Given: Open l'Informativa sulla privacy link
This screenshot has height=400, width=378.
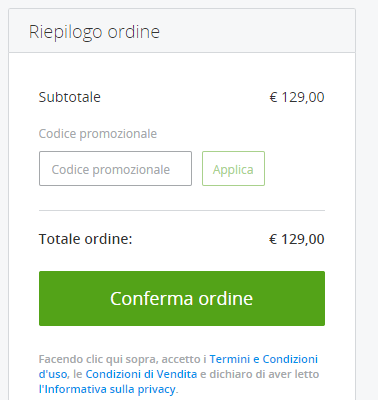Looking at the screenshot, I should (107, 389).
